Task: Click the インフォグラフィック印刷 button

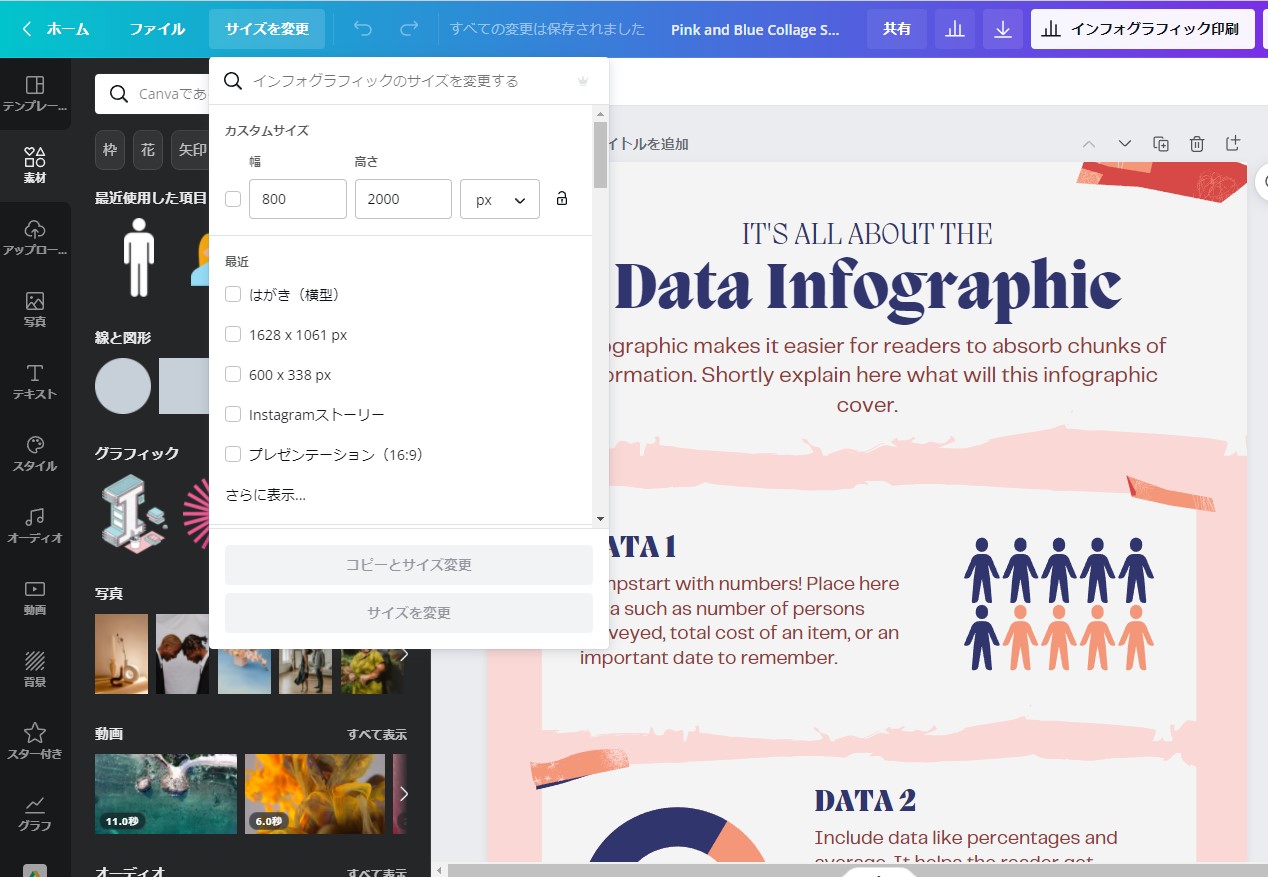Action: coord(1143,29)
